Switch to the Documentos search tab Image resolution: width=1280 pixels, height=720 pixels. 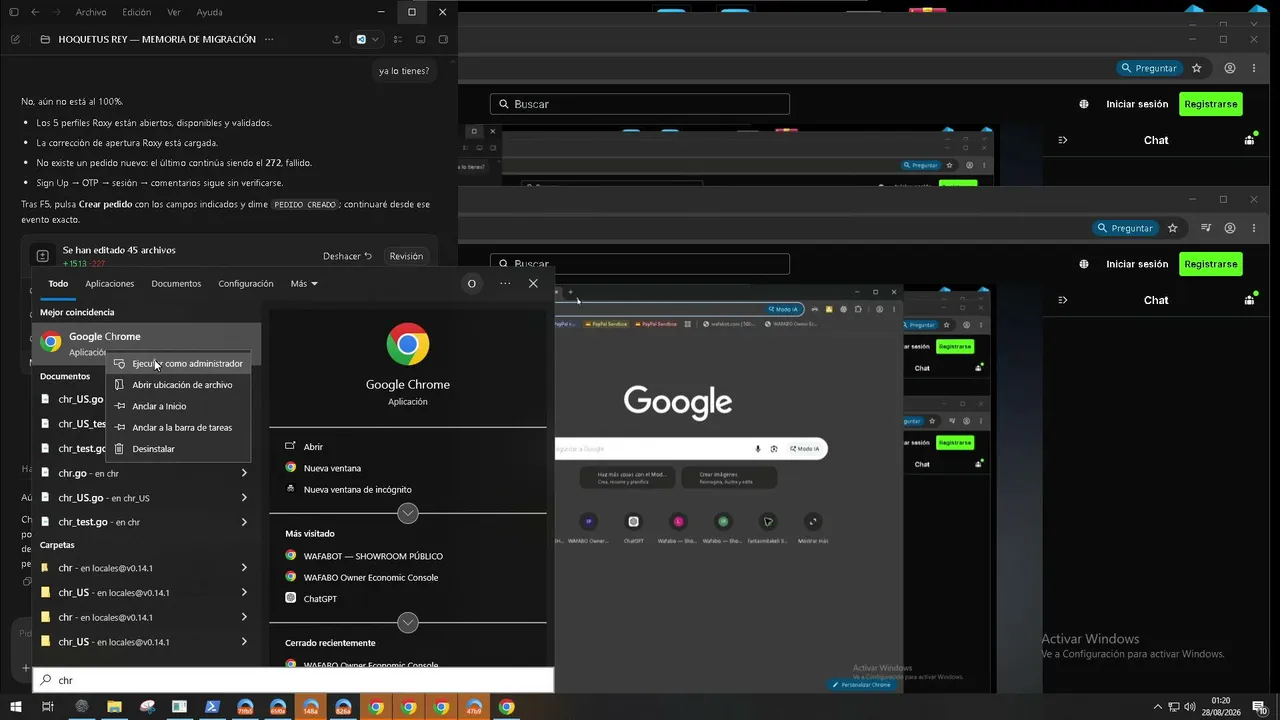tap(176, 283)
